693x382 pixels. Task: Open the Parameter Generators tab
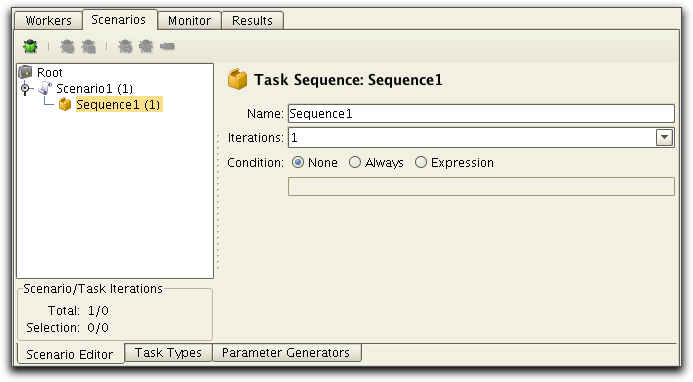click(286, 353)
